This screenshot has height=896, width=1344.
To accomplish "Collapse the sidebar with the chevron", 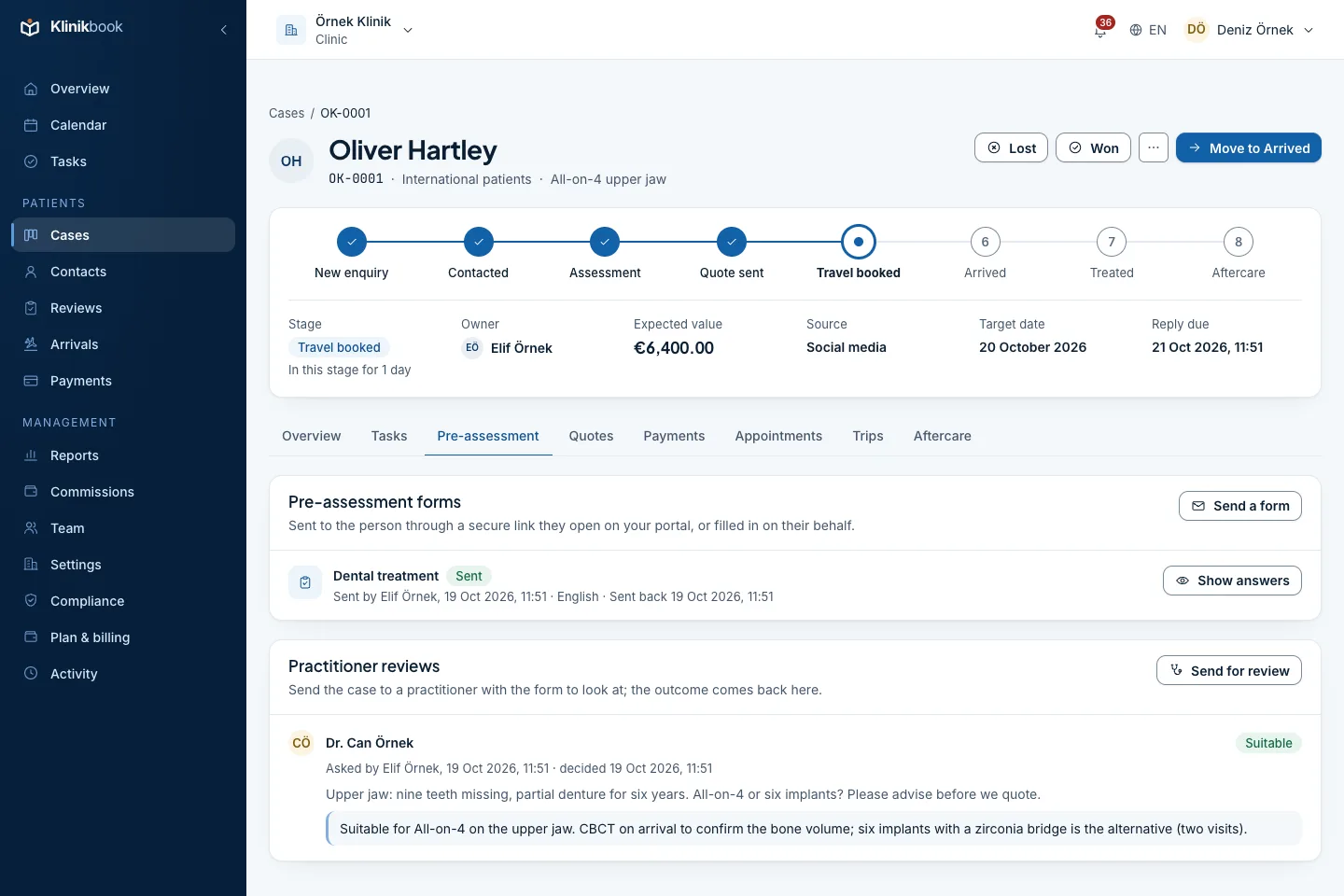I will [x=224, y=30].
